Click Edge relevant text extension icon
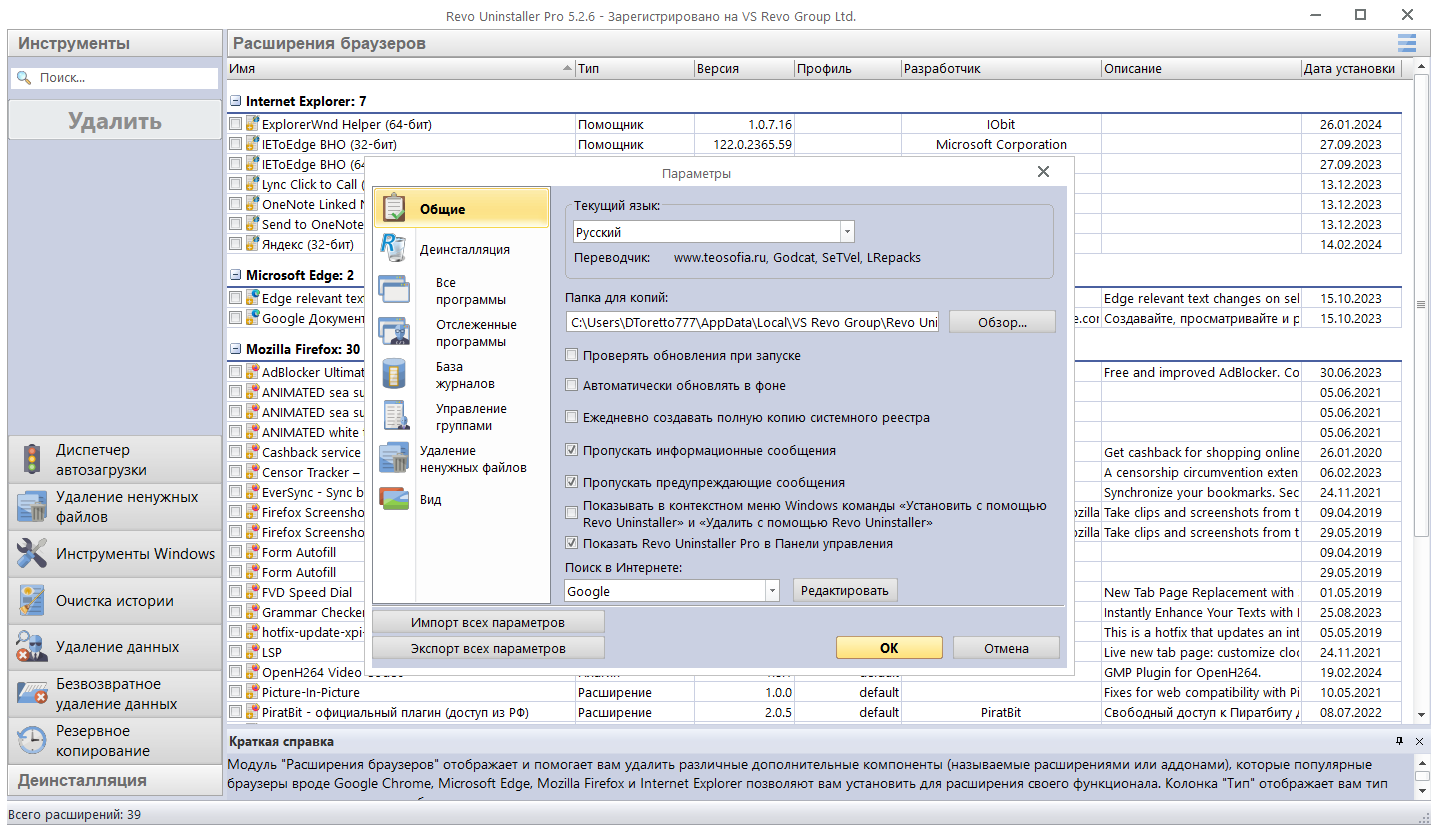1438x832 pixels. pyautogui.click(x=253, y=298)
